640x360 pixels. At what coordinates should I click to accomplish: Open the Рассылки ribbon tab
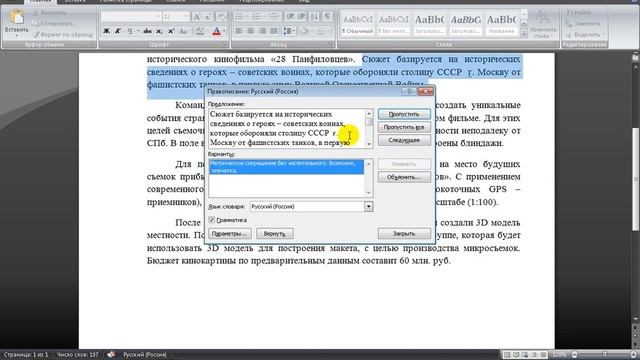click(212, 1)
